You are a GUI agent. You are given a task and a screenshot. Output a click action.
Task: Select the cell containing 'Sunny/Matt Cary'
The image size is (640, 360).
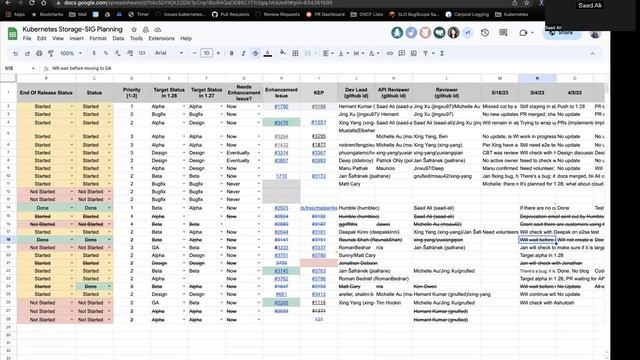(356, 256)
